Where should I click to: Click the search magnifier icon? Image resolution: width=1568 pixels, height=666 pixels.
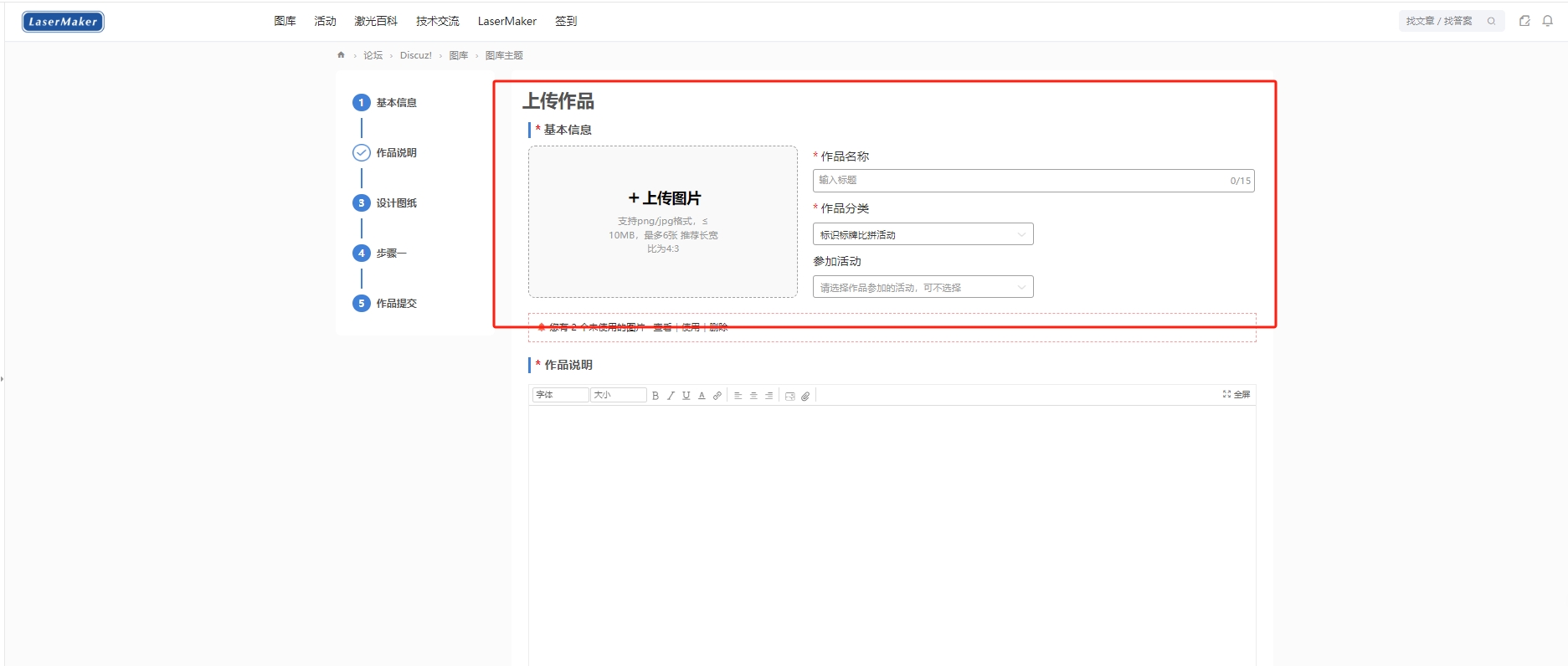click(1491, 21)
